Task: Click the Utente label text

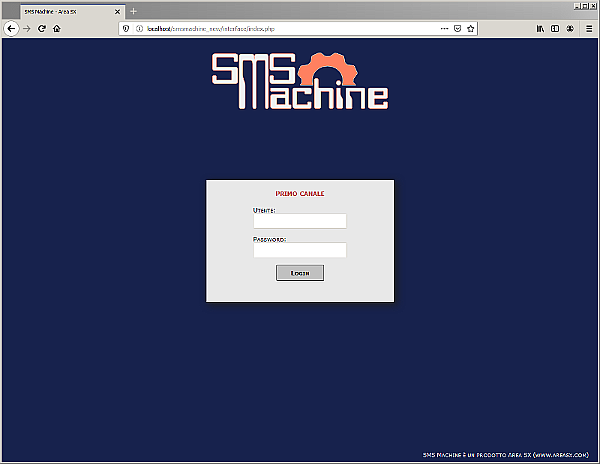Action: click(x=264, y=210)
